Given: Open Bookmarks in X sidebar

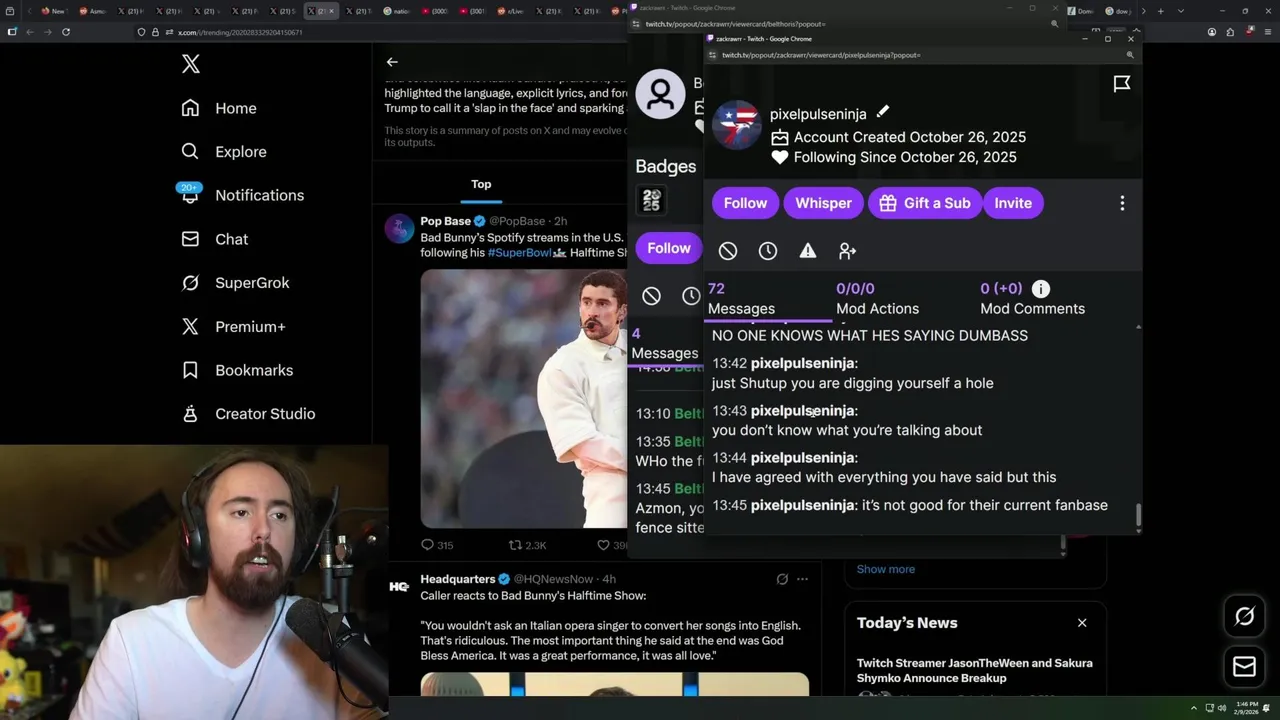Looking at the screenshot, I should [237, 370].
